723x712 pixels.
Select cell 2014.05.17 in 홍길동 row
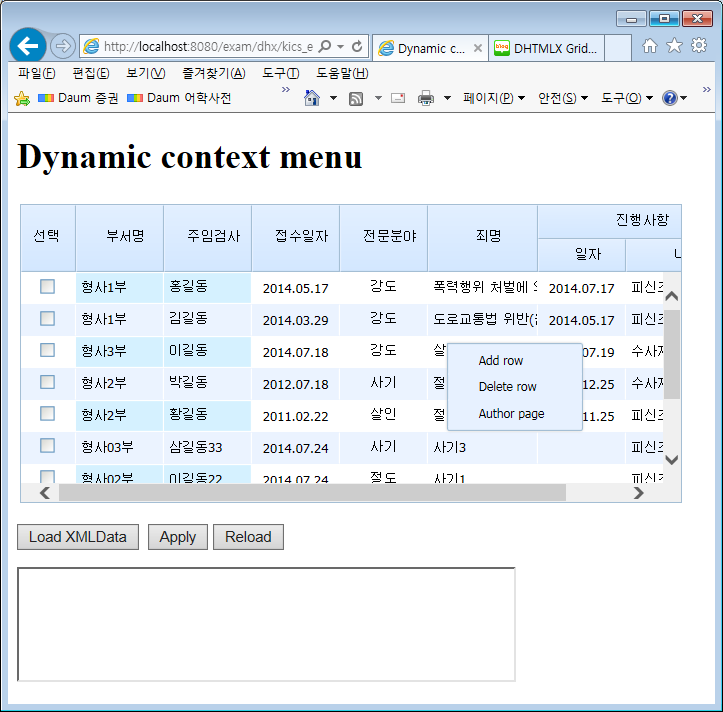pyautogui.click(x=296, y=288)
